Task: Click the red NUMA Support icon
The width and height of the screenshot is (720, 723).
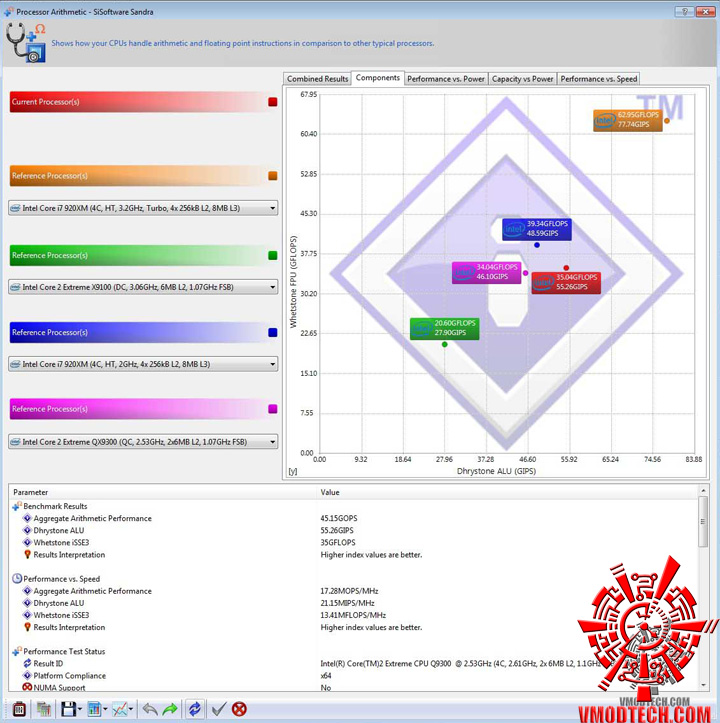Action: (x=27, y=687)
